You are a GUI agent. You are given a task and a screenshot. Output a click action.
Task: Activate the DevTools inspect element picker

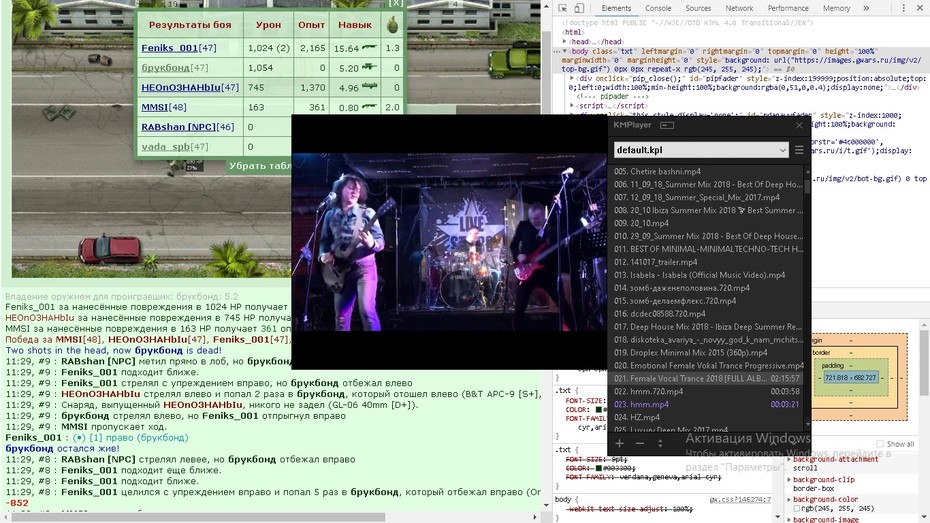[562, 8]
